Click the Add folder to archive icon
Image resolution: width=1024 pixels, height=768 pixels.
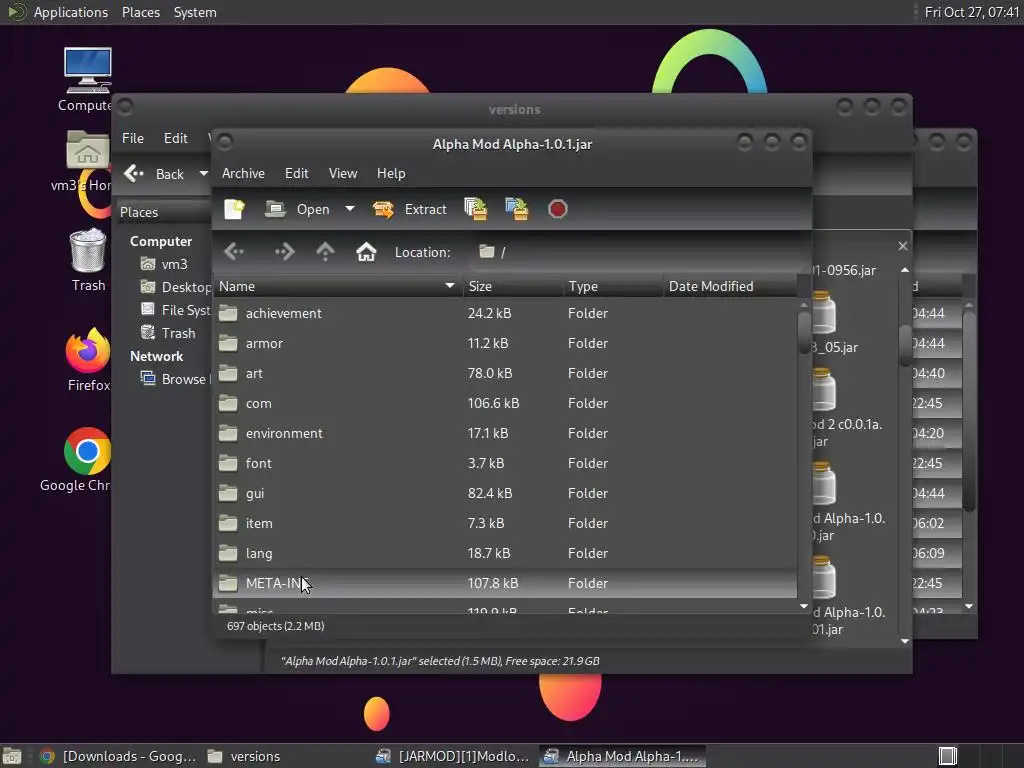point(517,209)
